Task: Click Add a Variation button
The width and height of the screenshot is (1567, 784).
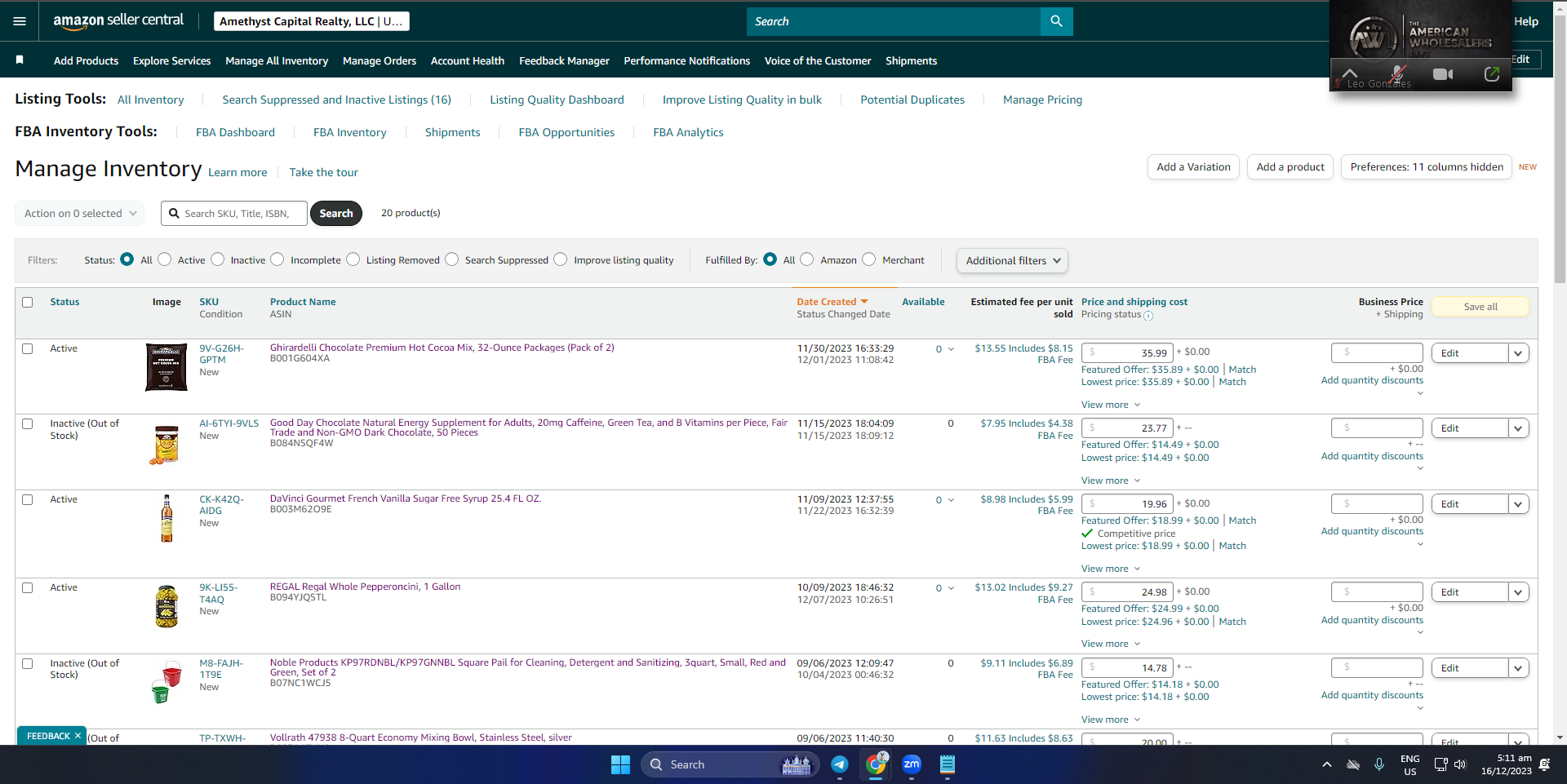Action: [1193, 167]
